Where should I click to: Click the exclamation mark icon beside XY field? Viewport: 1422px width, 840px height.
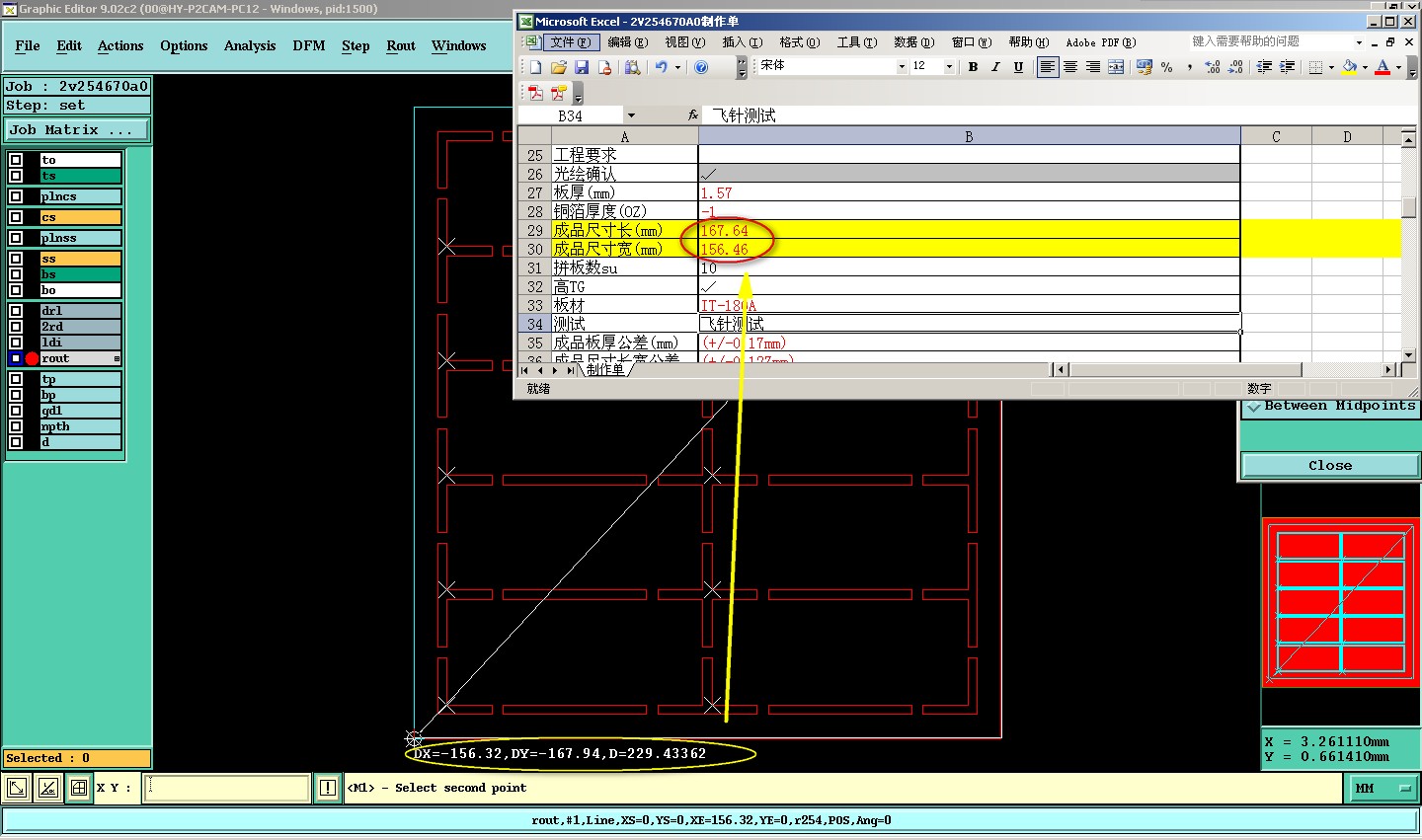[328, 788]
